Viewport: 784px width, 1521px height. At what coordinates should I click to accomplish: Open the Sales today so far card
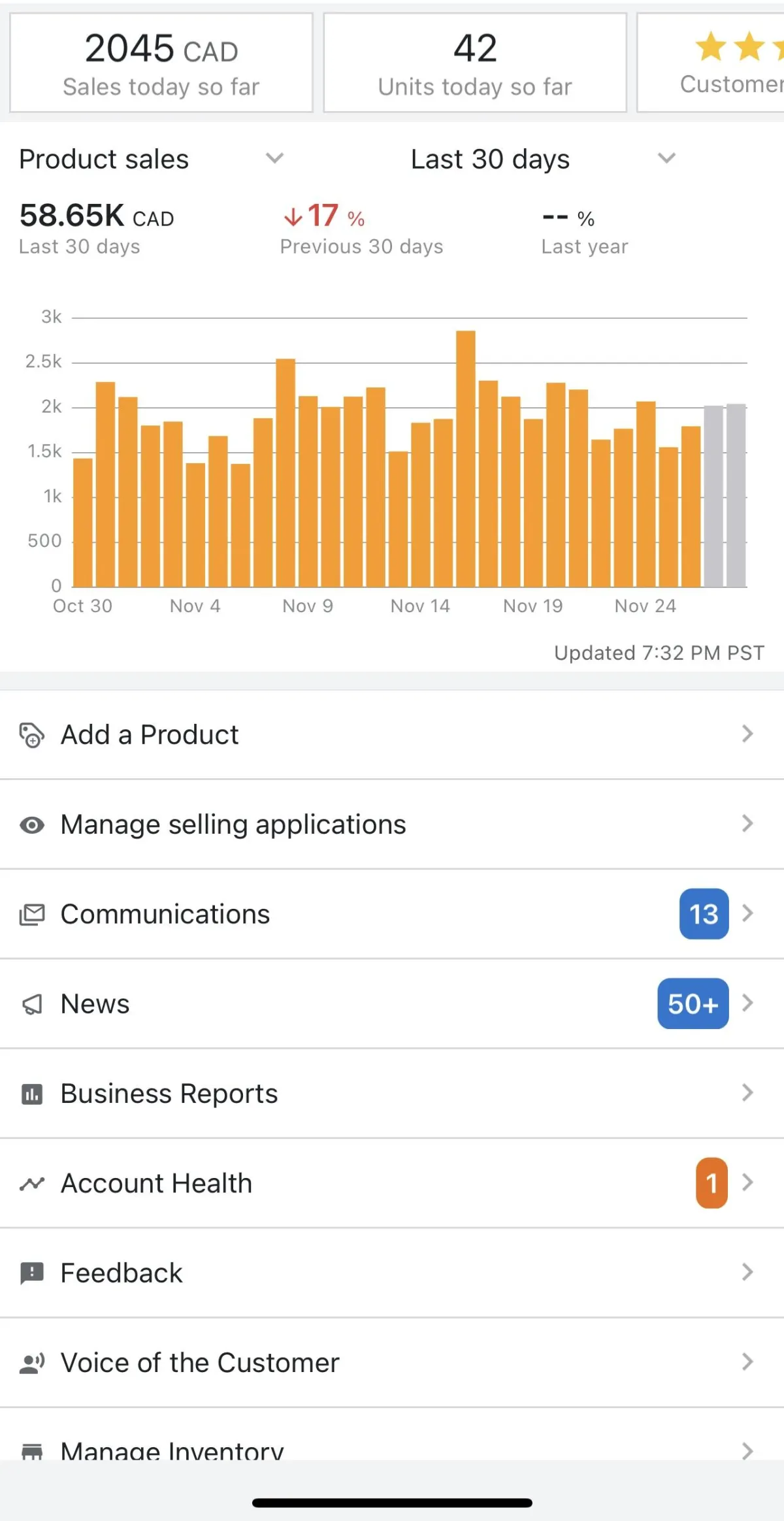(x=161, y=63)
